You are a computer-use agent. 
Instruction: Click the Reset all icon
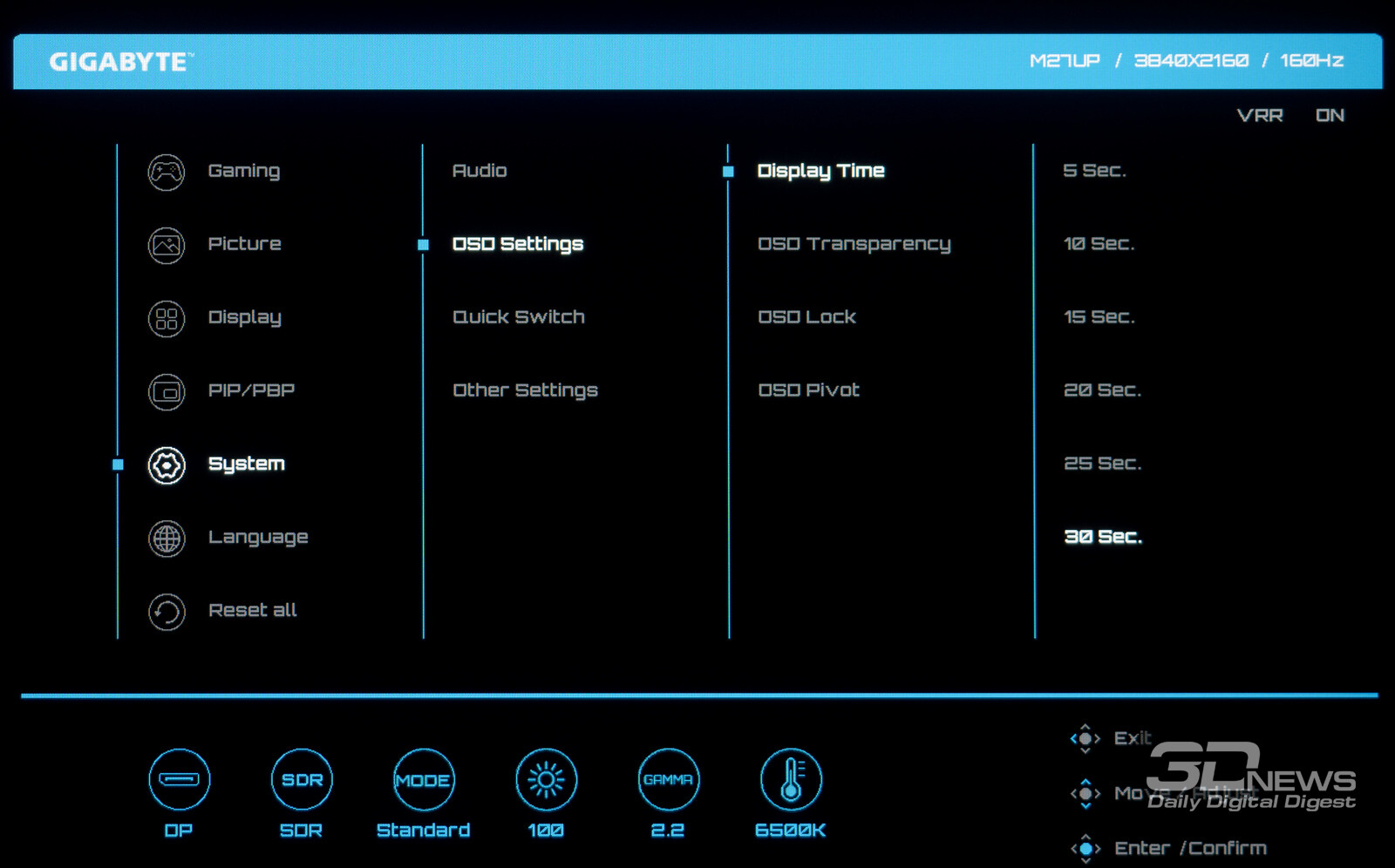coord(166,611)
